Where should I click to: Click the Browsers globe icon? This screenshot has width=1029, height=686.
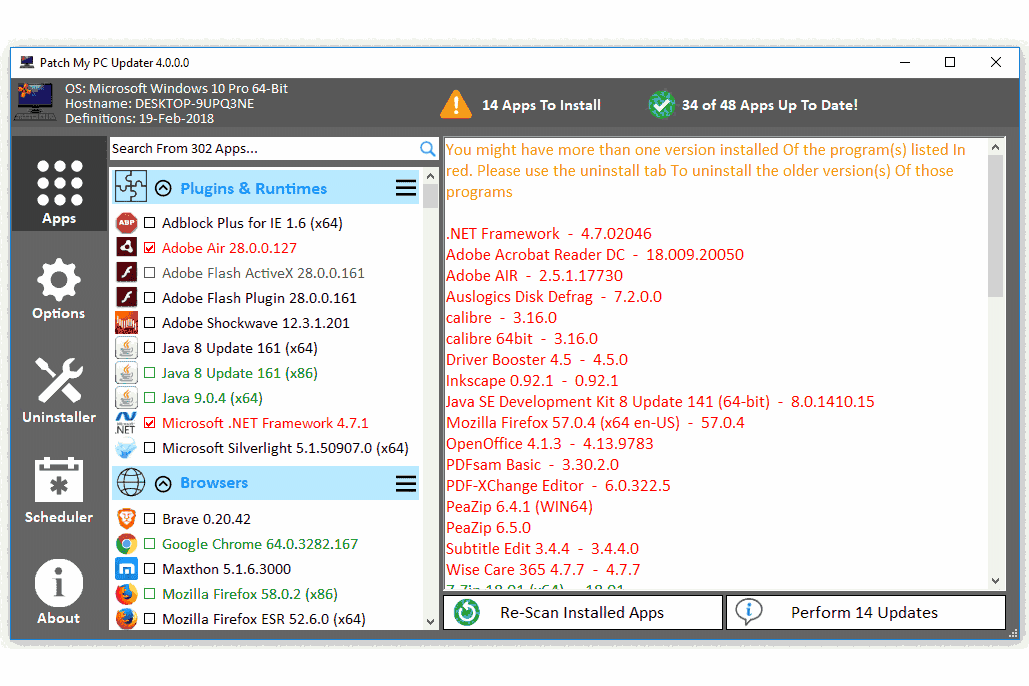pos(130,483)
